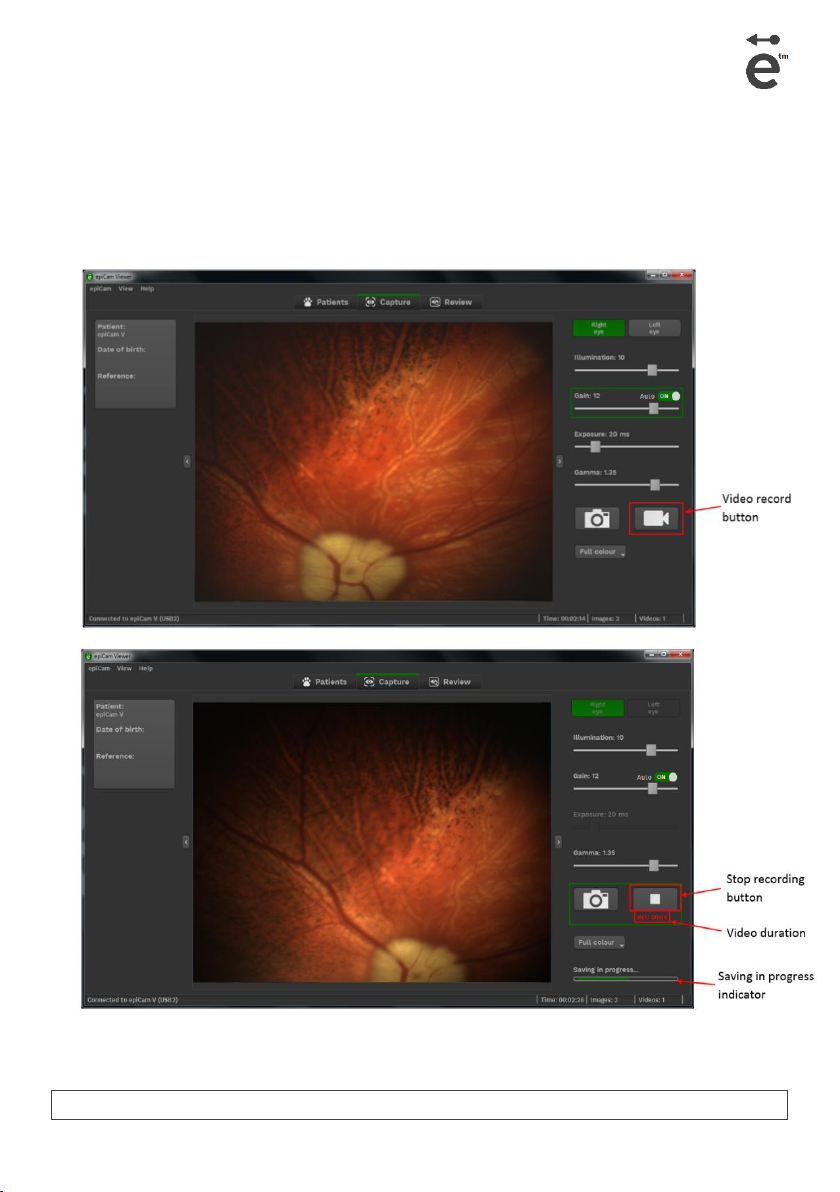
Task: Click 'Videos: 1' in upper status bar
Action: coord(652,619)
